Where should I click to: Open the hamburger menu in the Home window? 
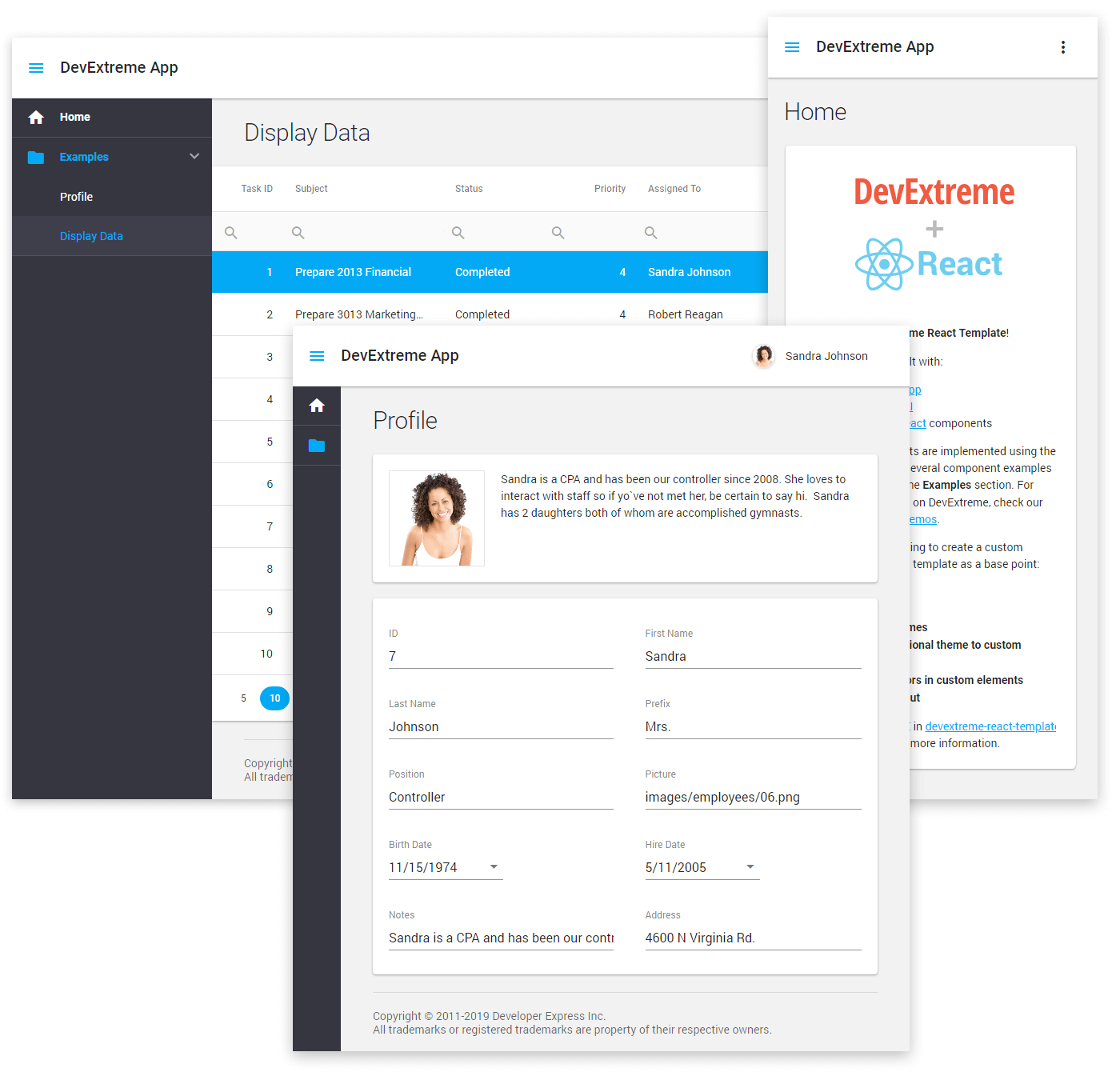(x=792, y=46)
